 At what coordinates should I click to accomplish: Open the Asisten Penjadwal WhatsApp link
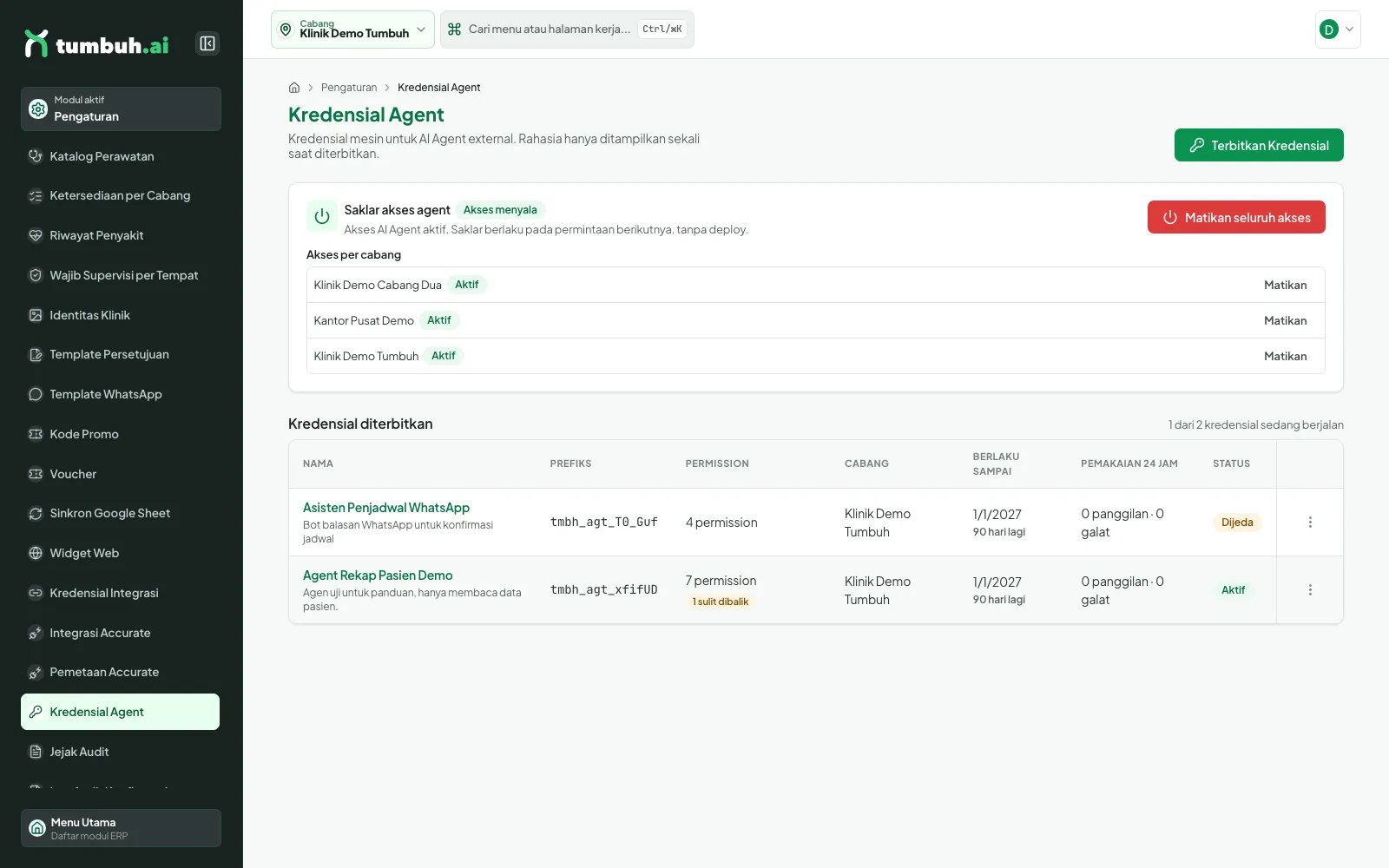[386, 508]
